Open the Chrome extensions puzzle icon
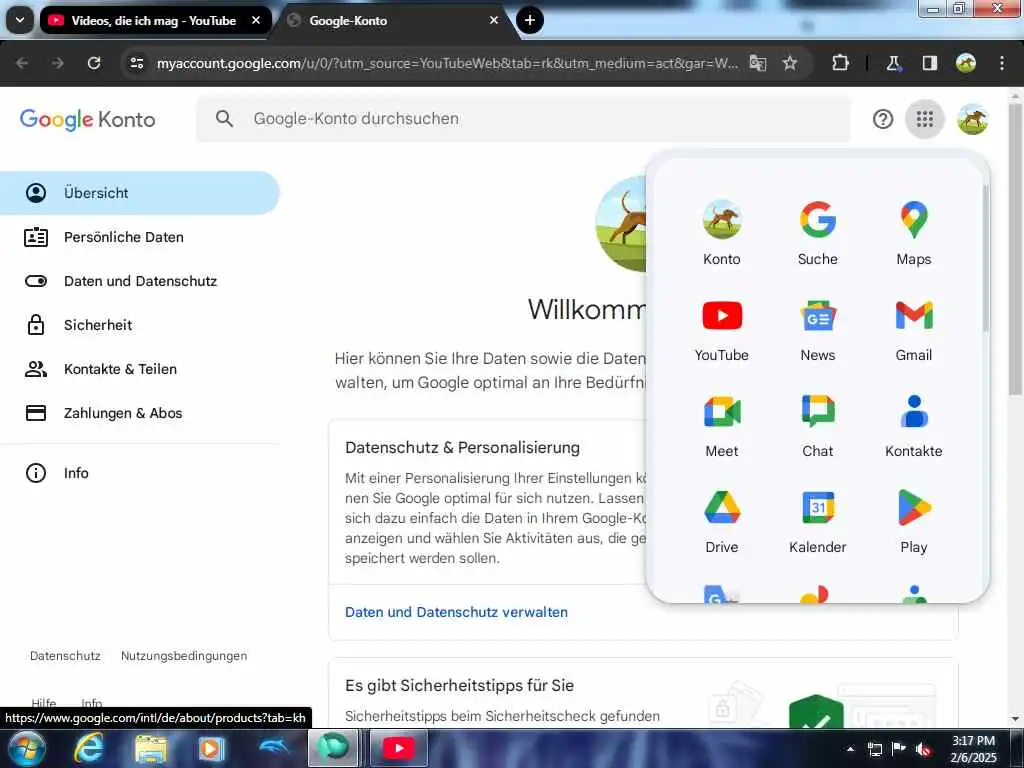1024x768 pixels. 840,63
